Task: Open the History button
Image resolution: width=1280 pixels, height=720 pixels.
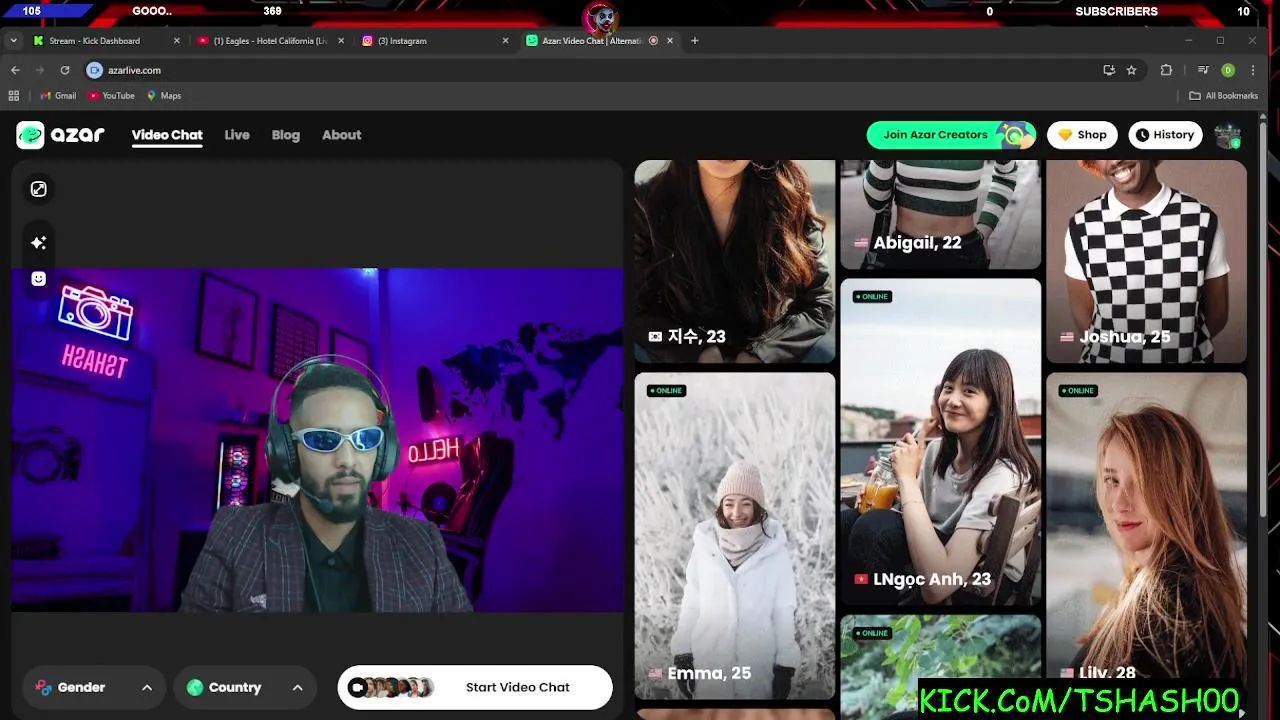Action: [x=1166, y=135]
